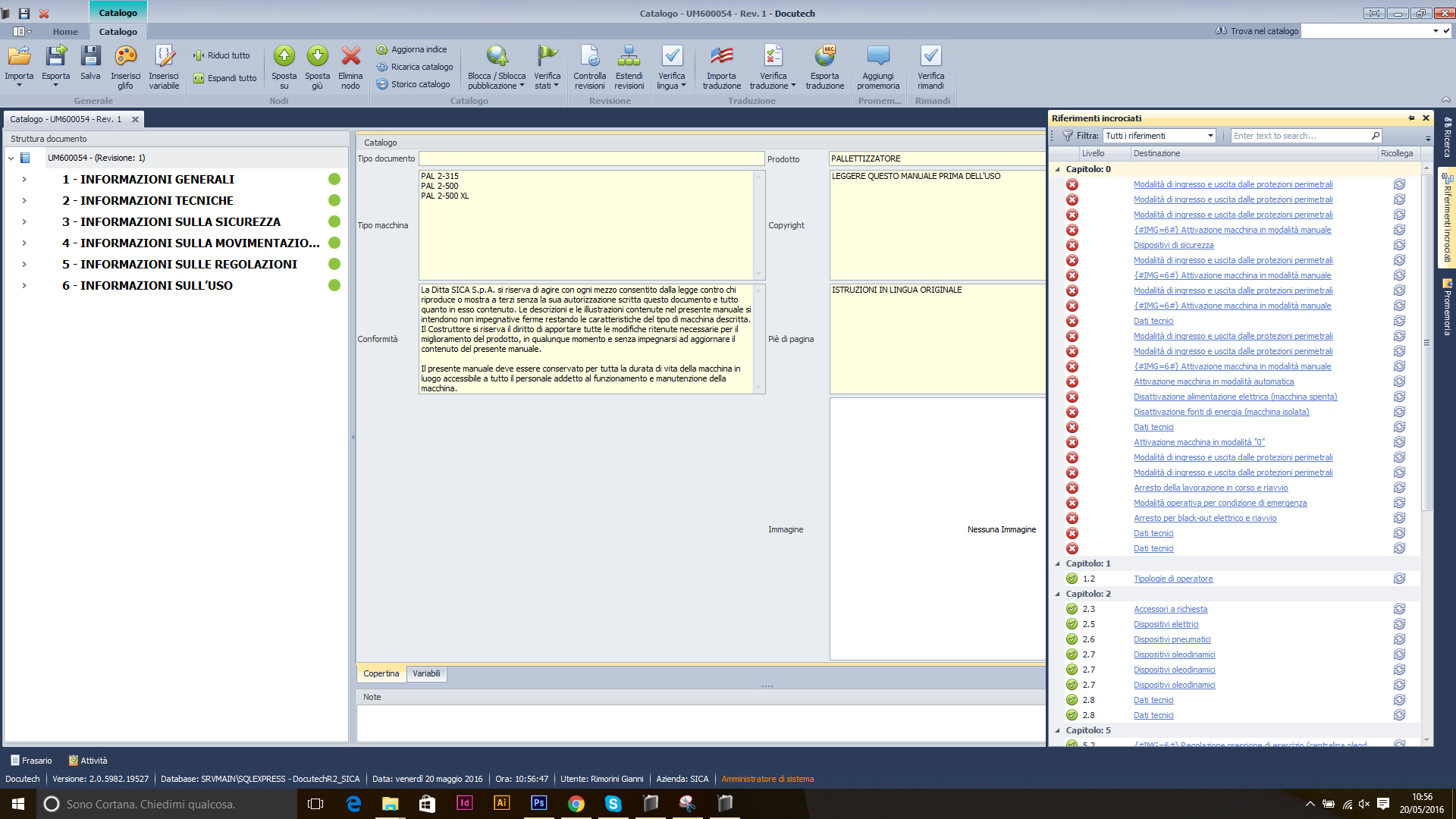1456x819 pixels.
Task: Click the Salva floppy disk icon
Action: pos(90,57)
